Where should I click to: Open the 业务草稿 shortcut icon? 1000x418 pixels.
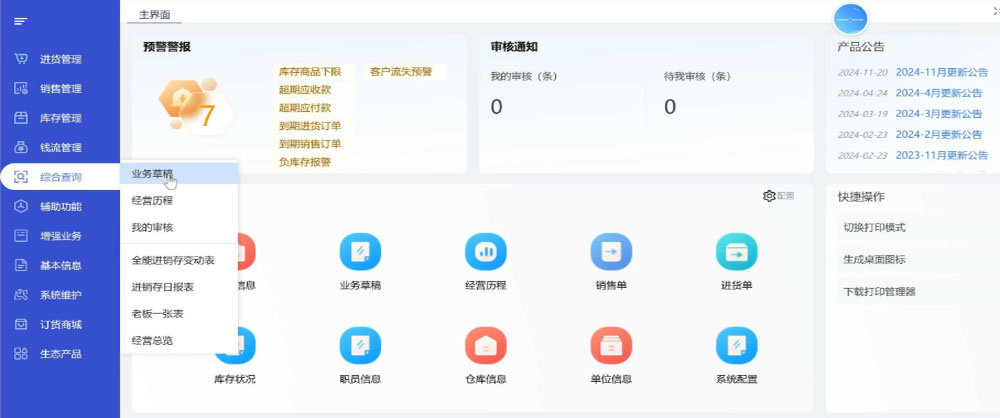tap(360, 252)
